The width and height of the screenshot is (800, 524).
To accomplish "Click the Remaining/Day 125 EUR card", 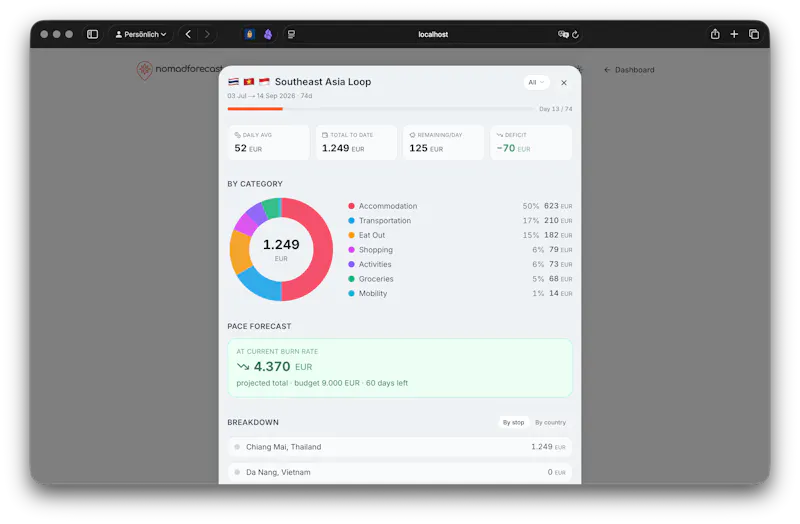I will 443,142.
